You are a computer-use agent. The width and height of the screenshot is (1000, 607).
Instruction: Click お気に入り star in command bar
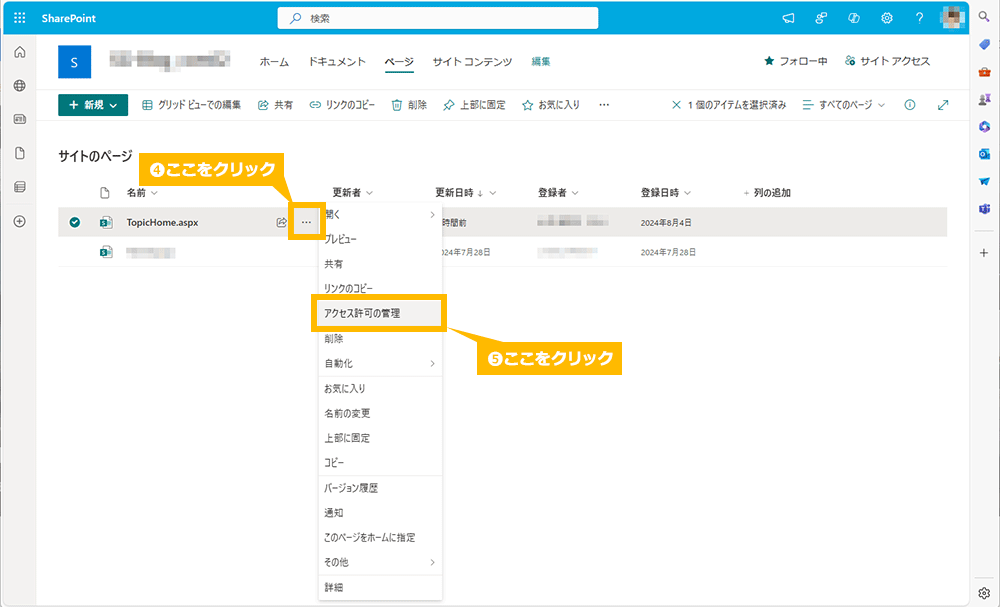(x=551, y=105)
